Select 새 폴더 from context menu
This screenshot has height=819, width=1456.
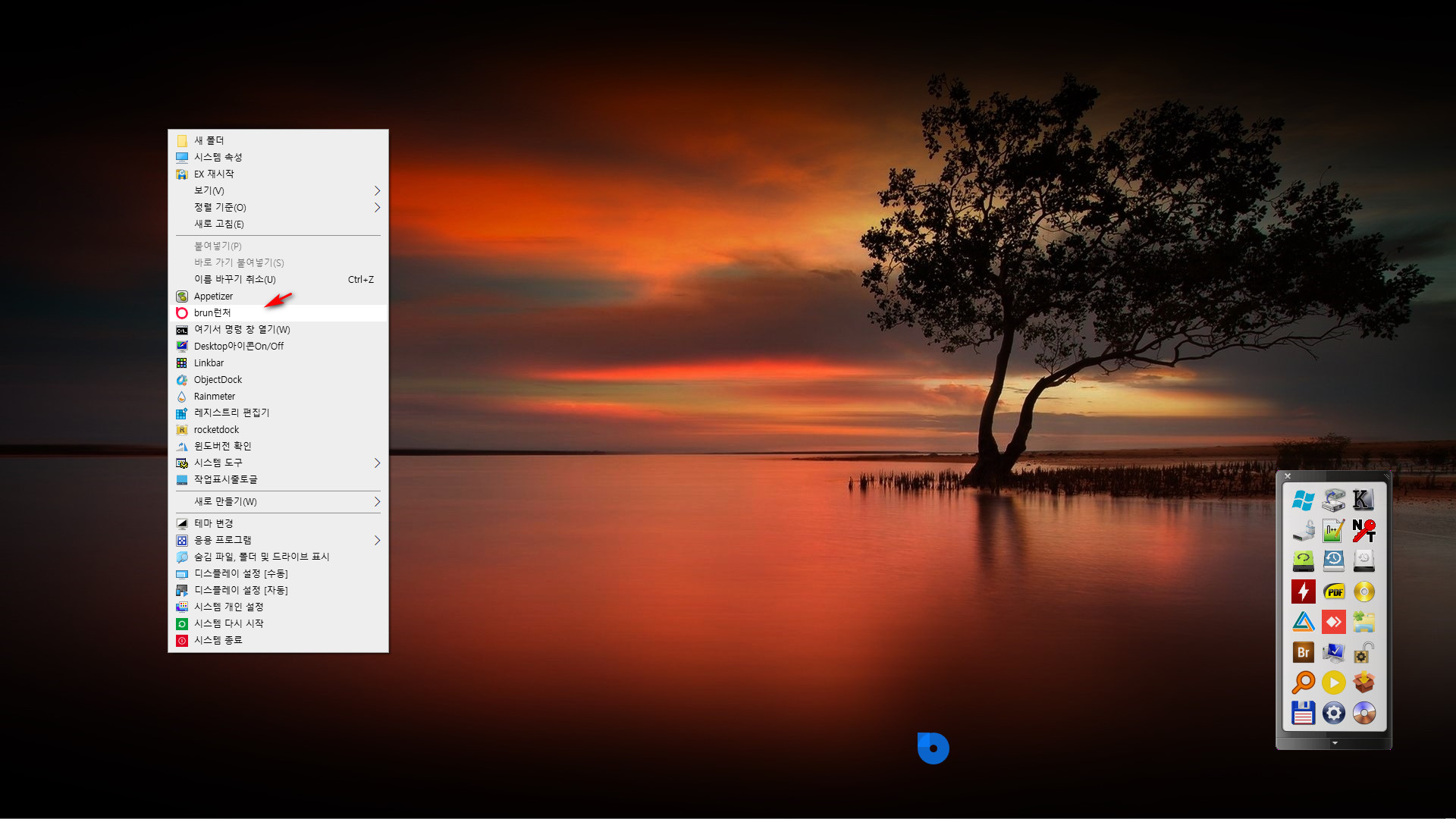point(278,140)
